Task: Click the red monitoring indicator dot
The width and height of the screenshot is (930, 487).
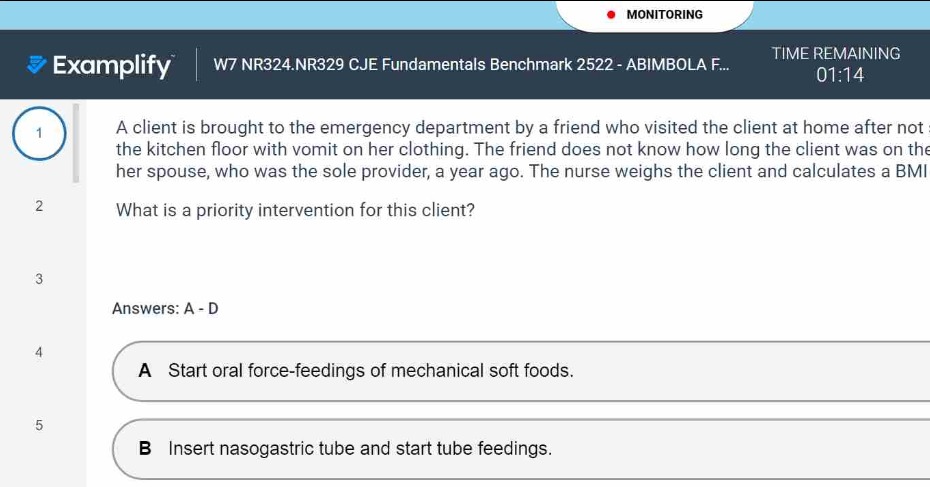Action: 611,15
